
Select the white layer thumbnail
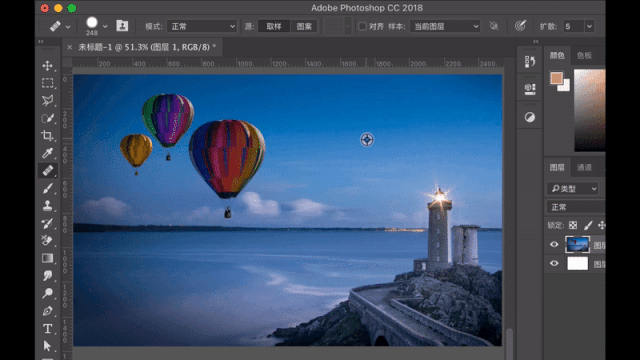click(578, 264)
